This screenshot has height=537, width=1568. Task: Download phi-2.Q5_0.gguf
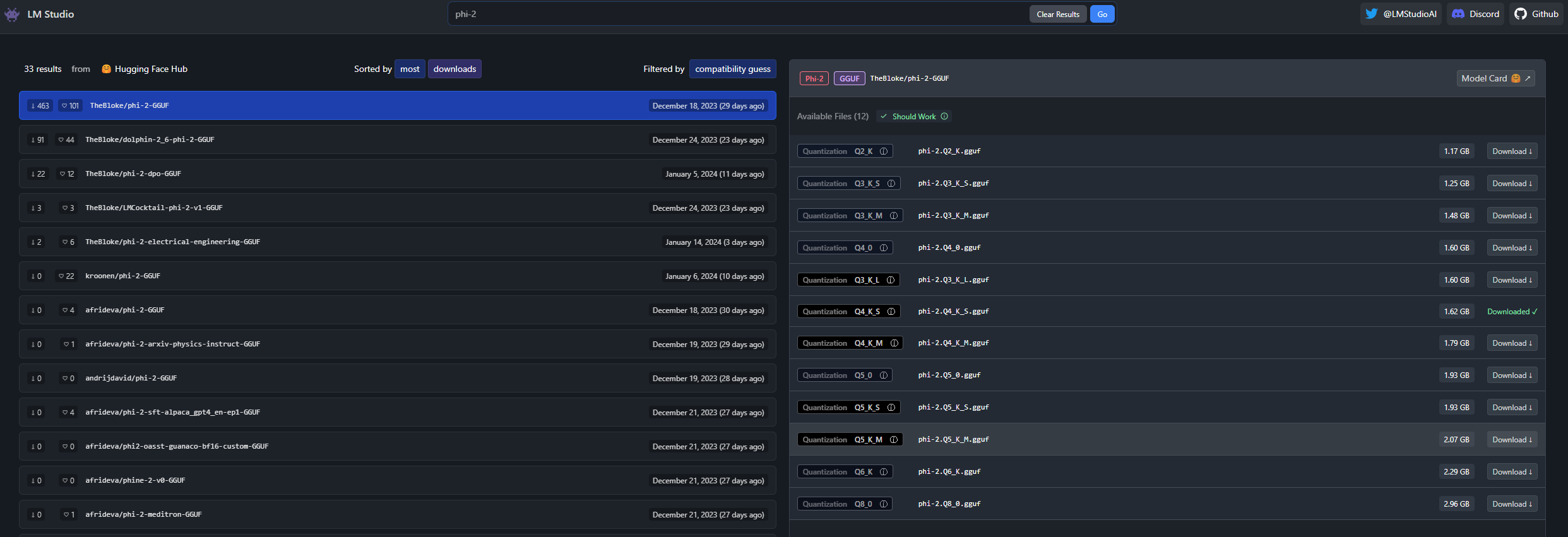[x=1512, y=375]
